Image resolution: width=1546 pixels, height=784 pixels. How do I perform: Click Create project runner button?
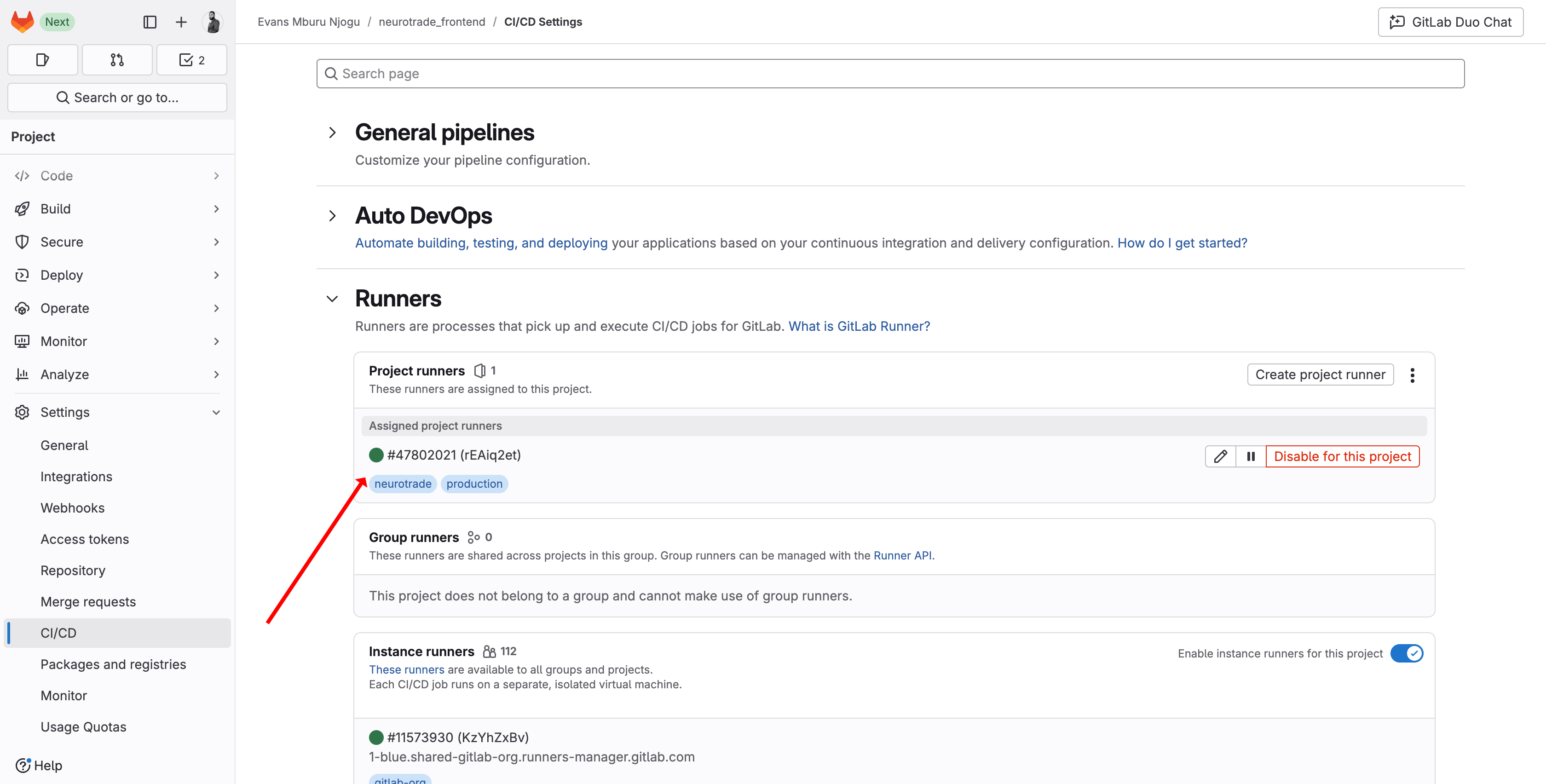[1320, 375]
